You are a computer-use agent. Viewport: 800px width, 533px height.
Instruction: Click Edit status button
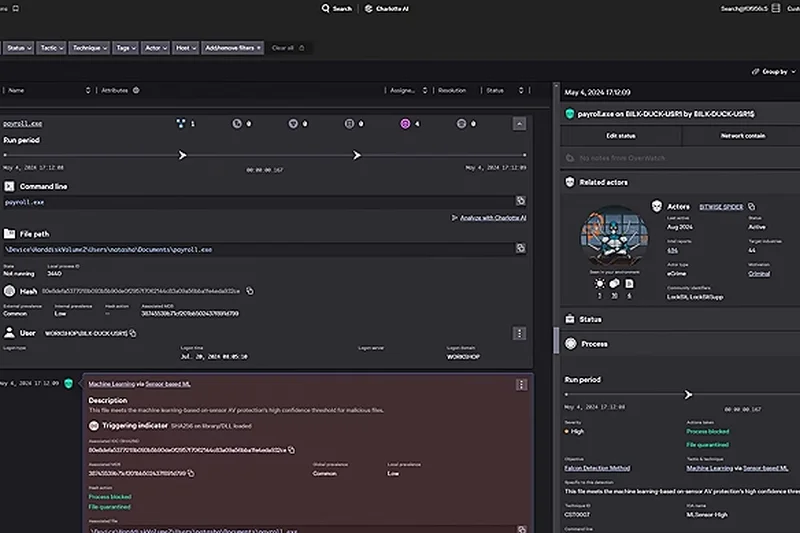click(620, 135)
